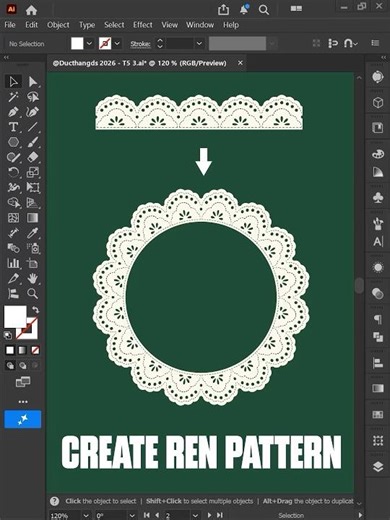Open the 120% zoom level dropdown
390x520 pixels.
click(86, 515)
